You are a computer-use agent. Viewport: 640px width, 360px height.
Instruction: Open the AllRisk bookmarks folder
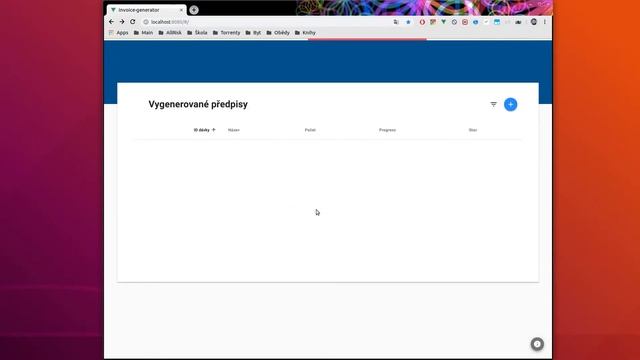click(170, 33)
